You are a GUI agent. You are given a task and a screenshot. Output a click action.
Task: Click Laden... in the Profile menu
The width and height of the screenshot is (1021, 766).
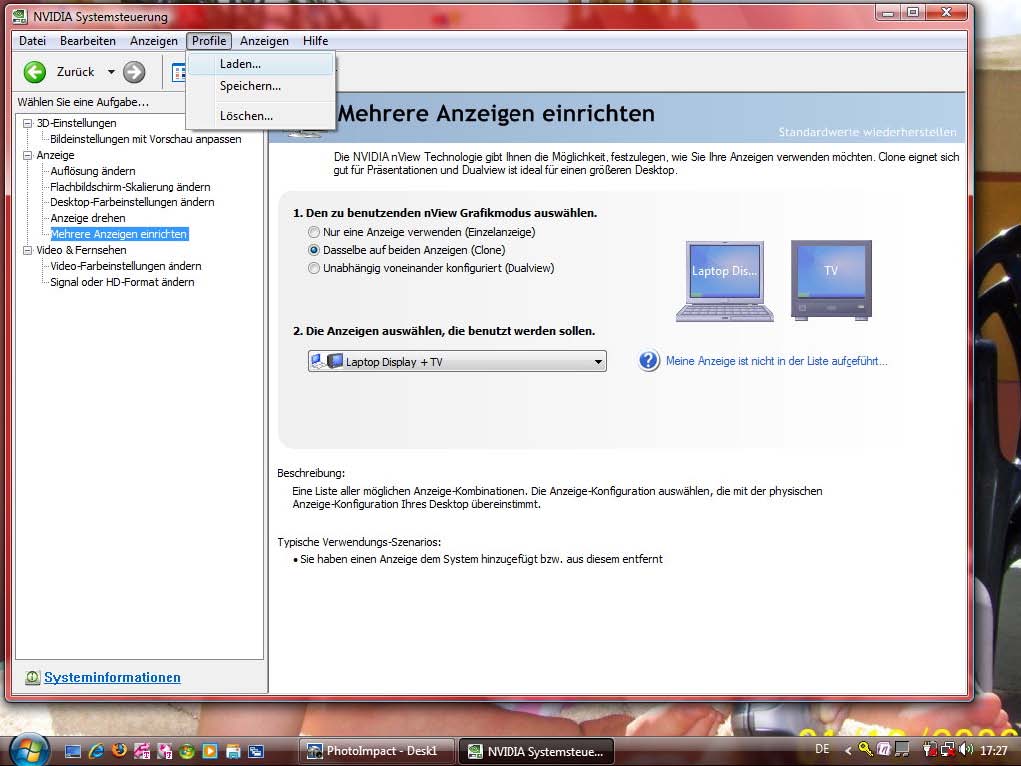click(x=240, y=64)
